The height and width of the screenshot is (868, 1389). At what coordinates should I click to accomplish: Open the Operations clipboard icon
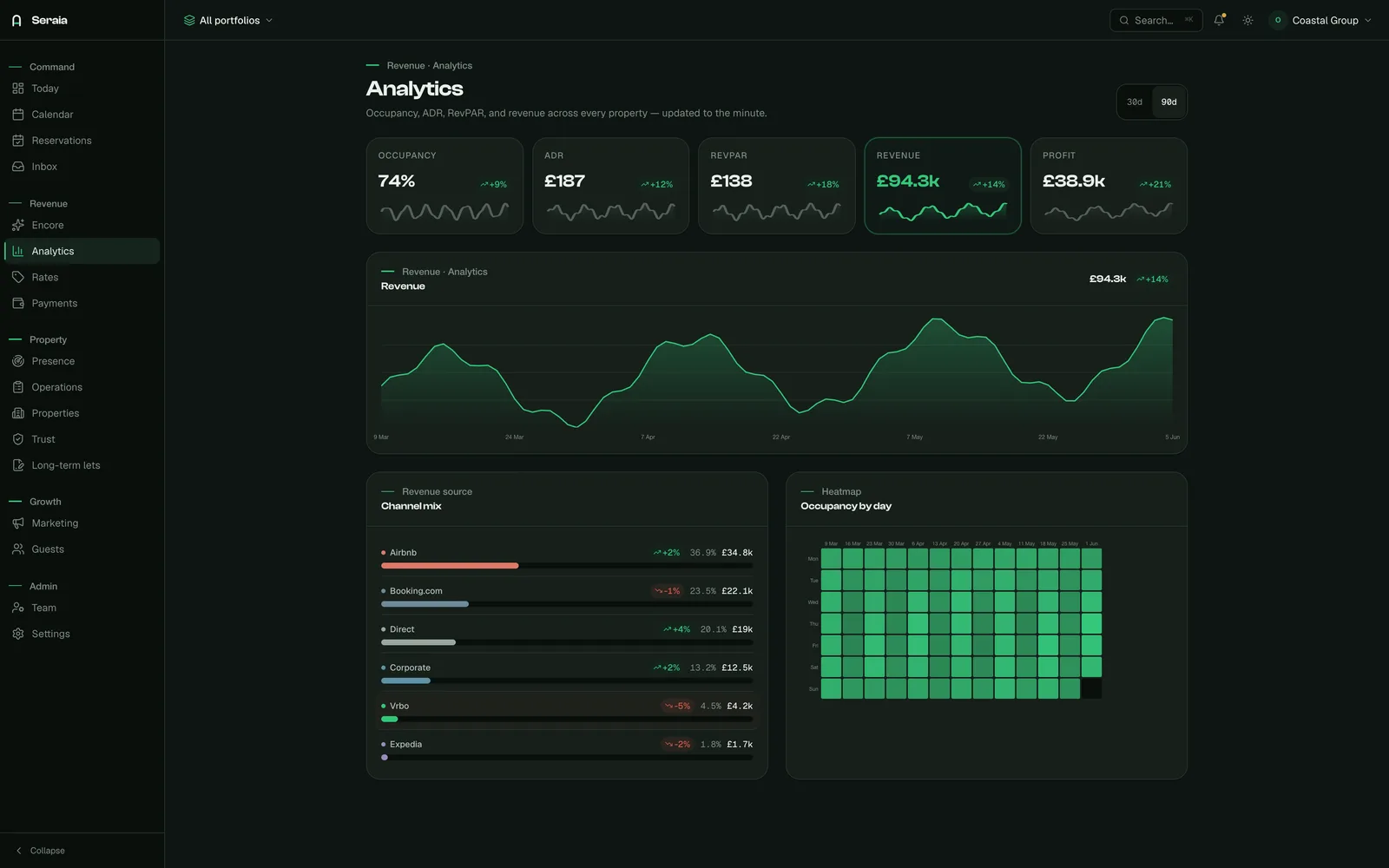tap(18, 387)
